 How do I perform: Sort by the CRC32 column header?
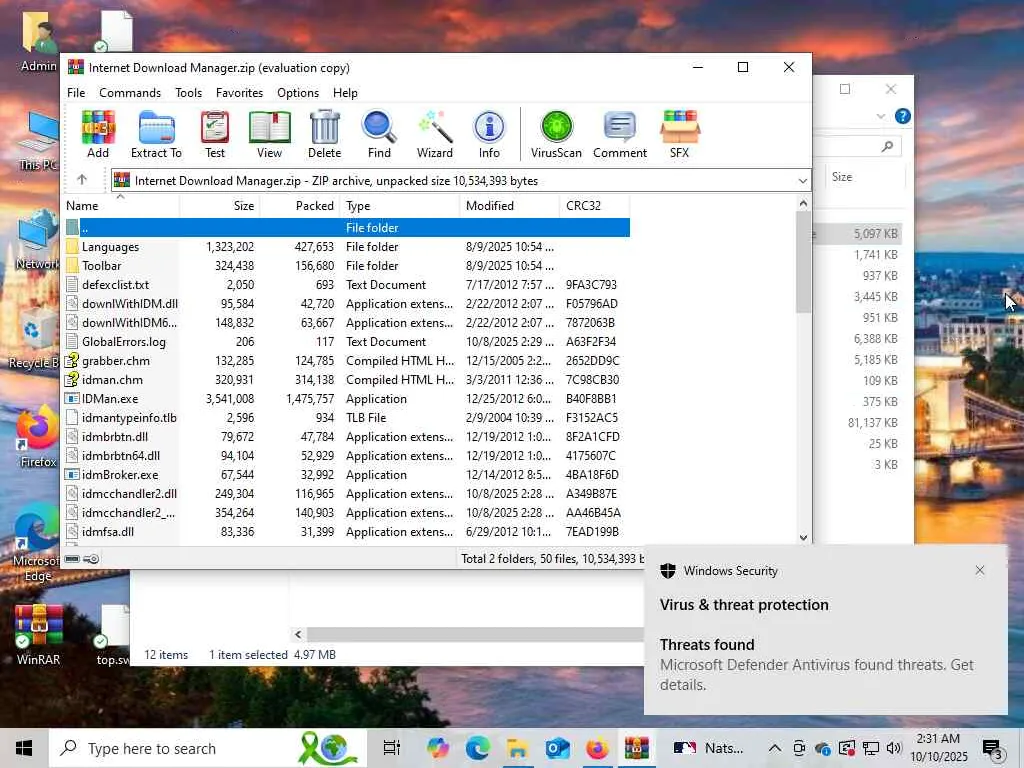pos(594,206)
